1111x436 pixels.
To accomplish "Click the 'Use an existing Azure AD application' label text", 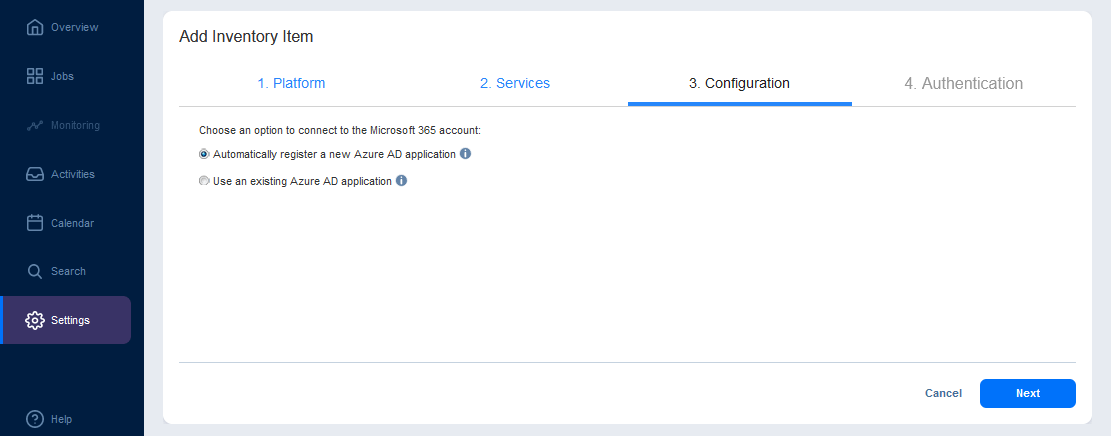I will [302, 181].
